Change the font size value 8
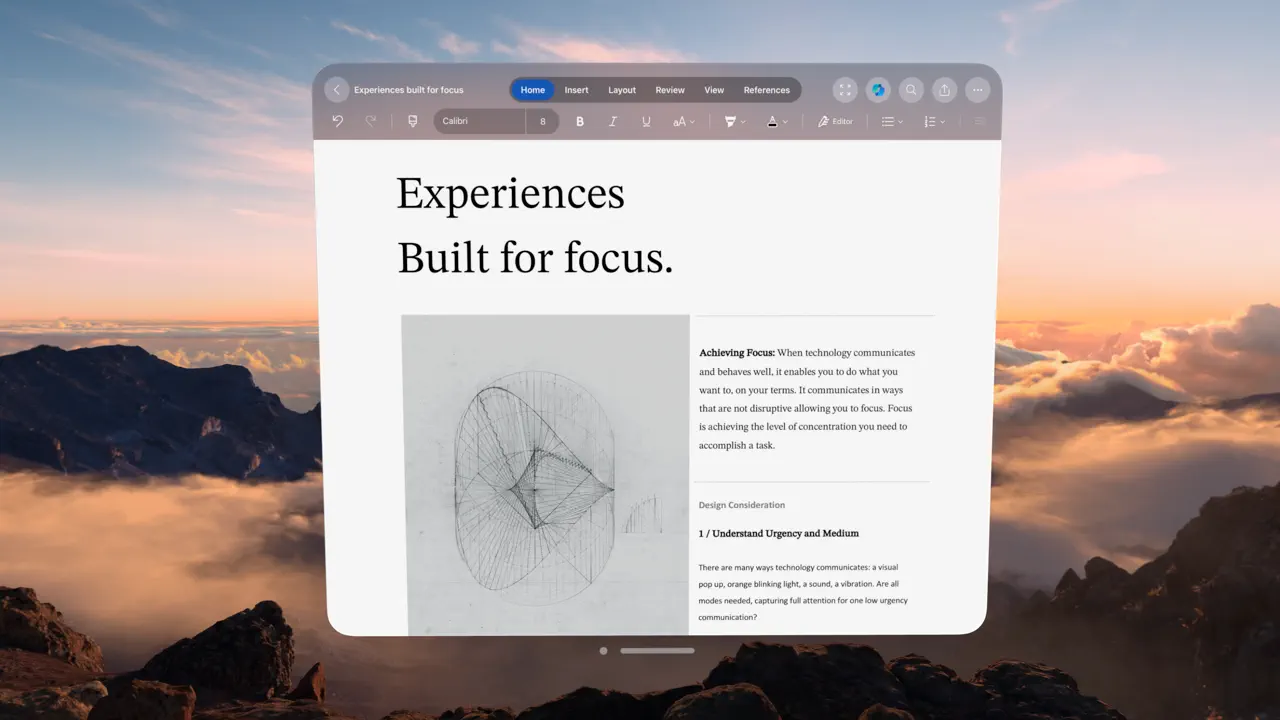The height and width of the screenshot is (720, 1280). click(x=543, y=121)
